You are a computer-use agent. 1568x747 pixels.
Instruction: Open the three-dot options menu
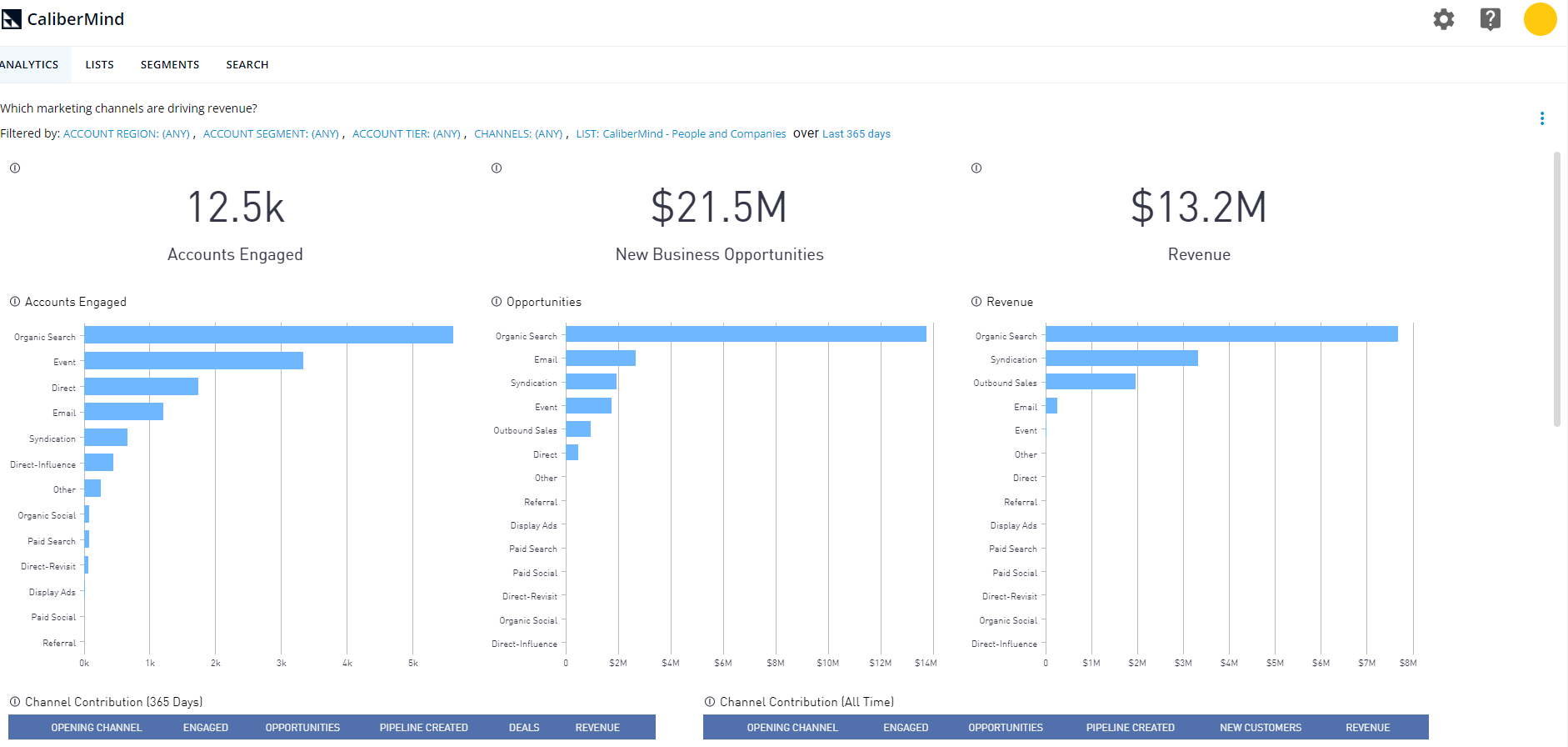1542,118
